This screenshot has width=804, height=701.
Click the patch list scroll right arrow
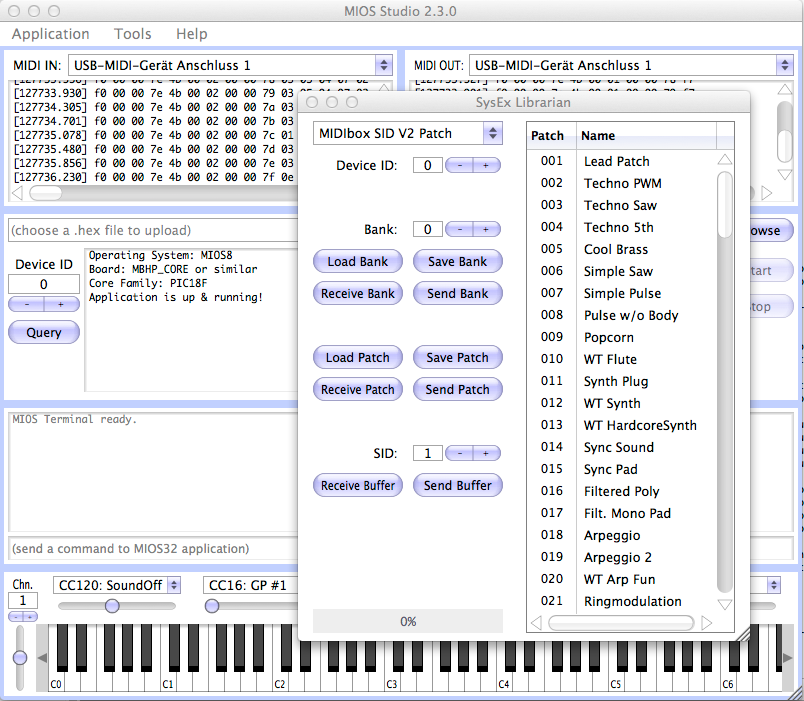click(707, 623)
